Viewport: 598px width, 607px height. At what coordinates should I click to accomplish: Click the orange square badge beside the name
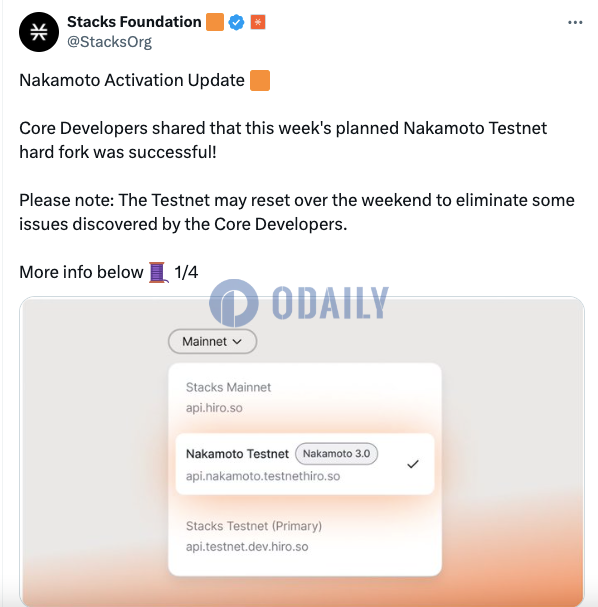click(x=215, y=22)
